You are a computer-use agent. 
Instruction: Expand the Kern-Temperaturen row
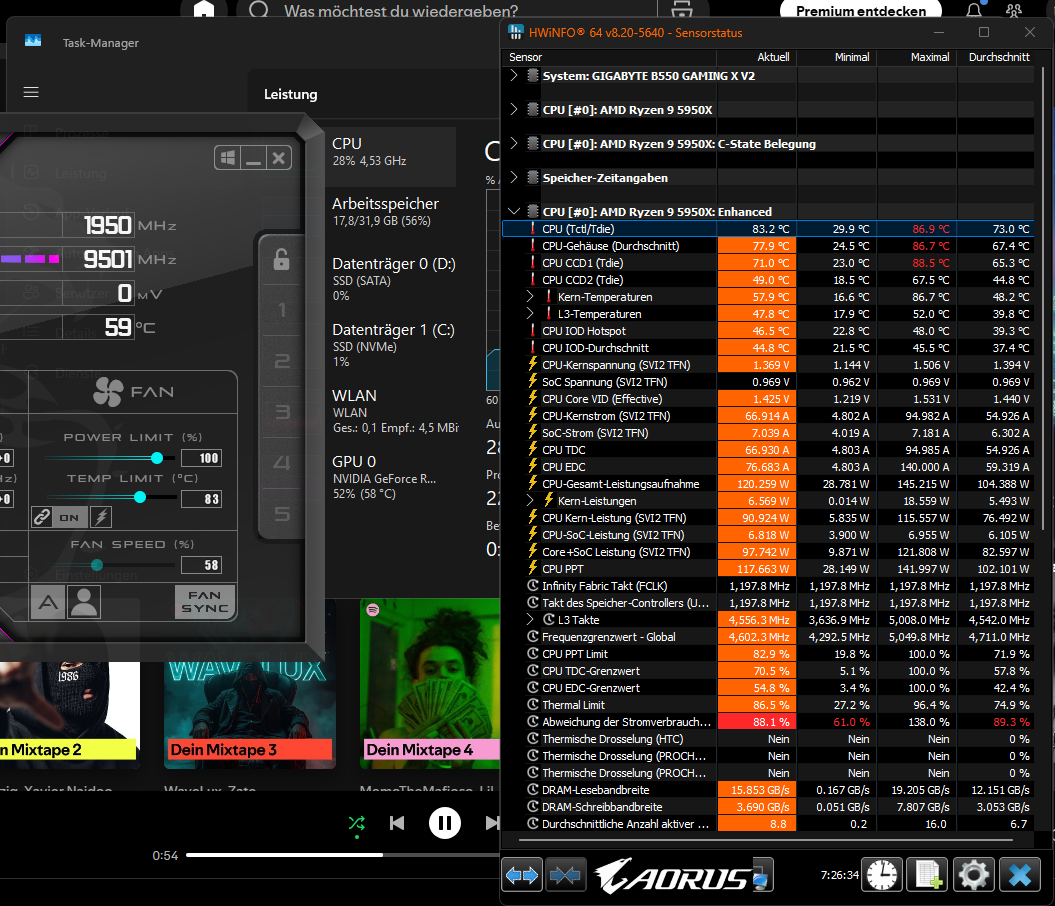530,296
